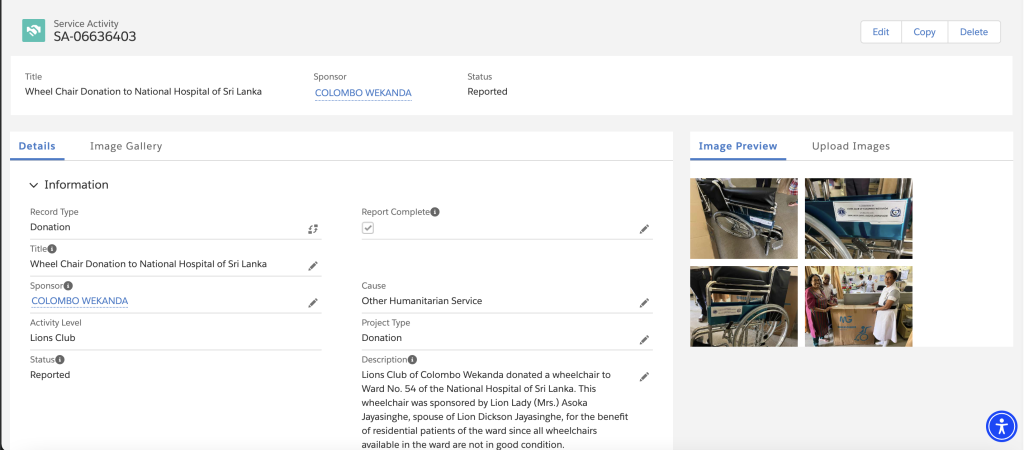The width and height of the screenshot is (1024, 450).
Task: Edit Project Type pencil icon
Action: point(644,340)
